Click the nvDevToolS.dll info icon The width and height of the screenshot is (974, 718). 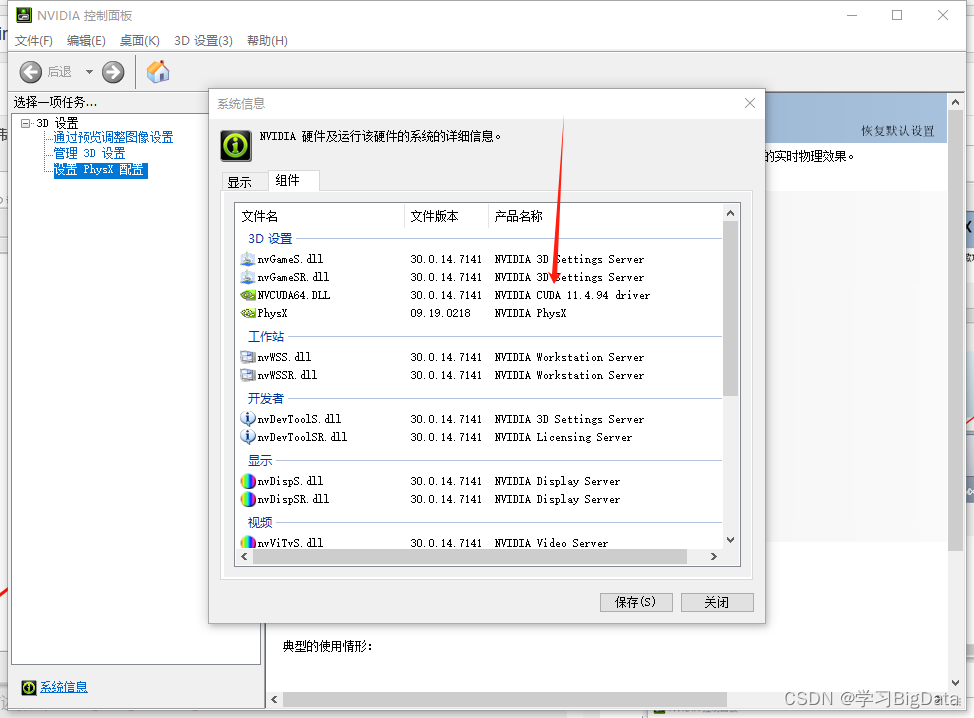(x=247, y=419)
